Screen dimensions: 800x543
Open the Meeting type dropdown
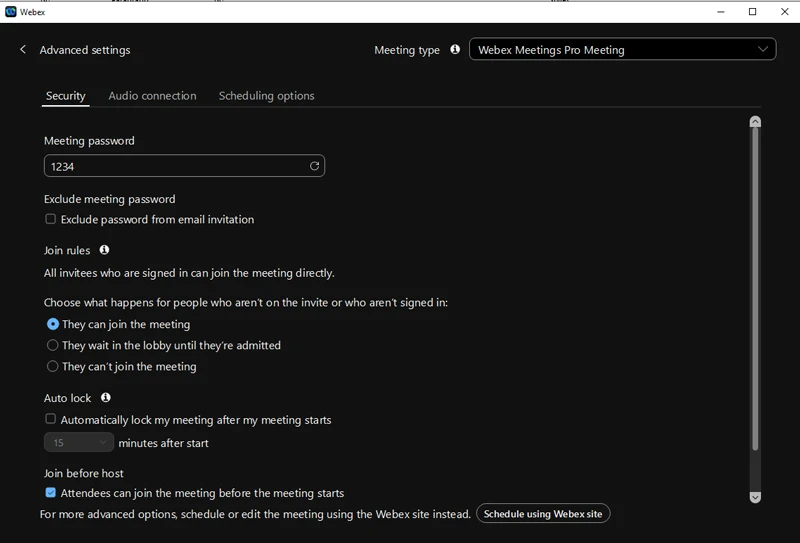(x=622, y=50)
